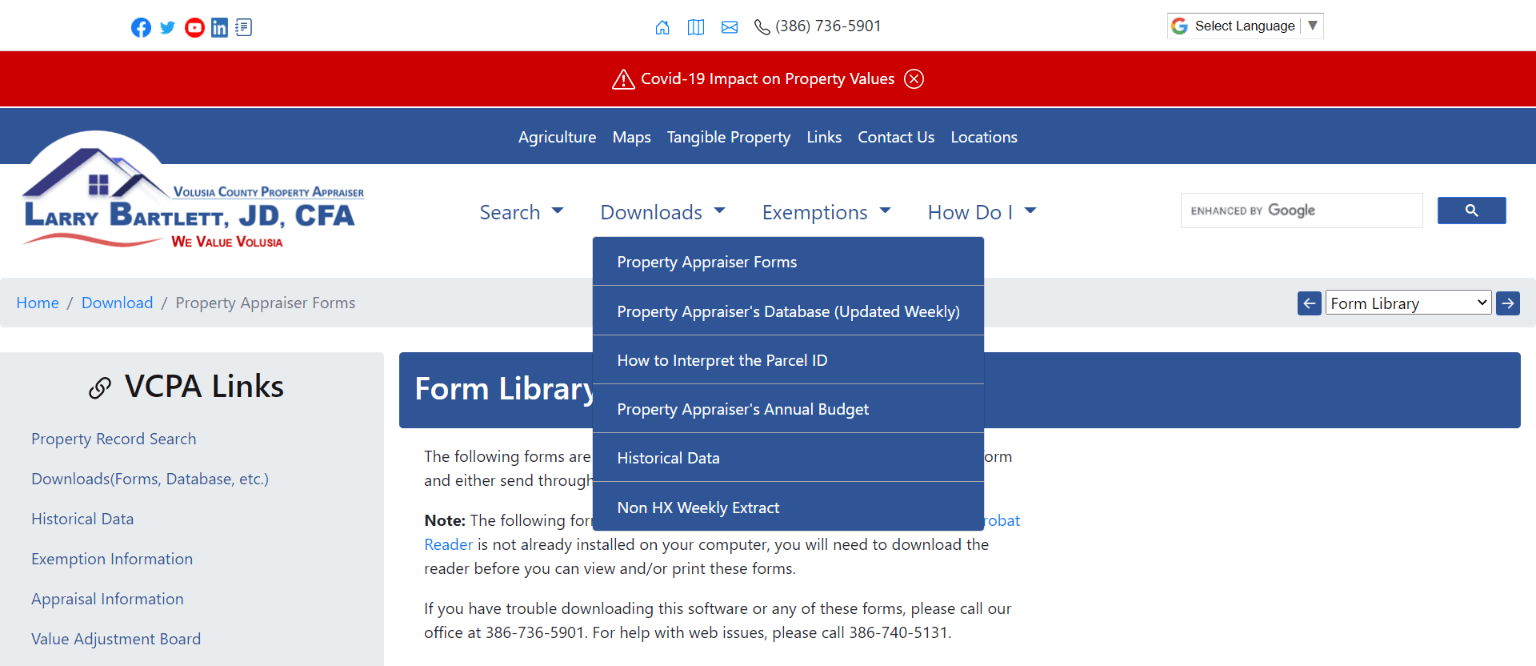Click the right arrow beside Form Library
The width and height of the screenshot is (1536, 666).
[x=1507, y=302]
